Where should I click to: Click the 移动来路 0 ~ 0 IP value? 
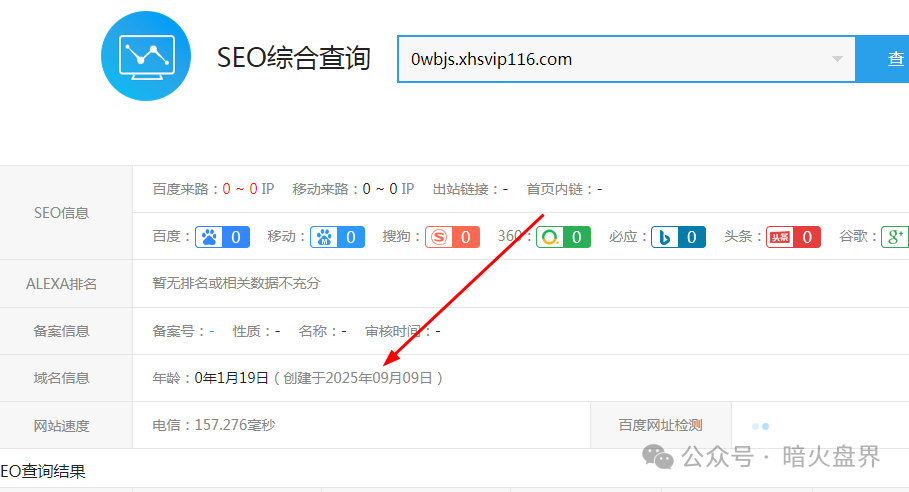coord(388,189)
